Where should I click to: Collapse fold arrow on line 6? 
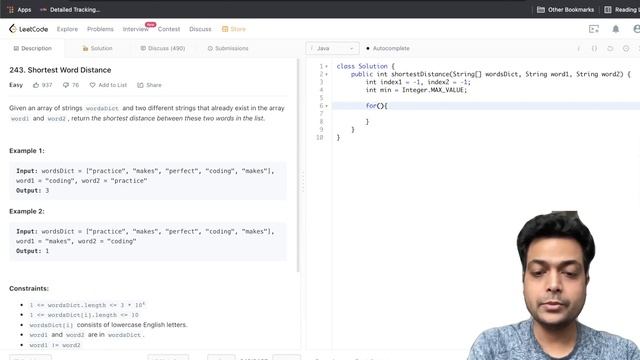(x=327, y=106)
